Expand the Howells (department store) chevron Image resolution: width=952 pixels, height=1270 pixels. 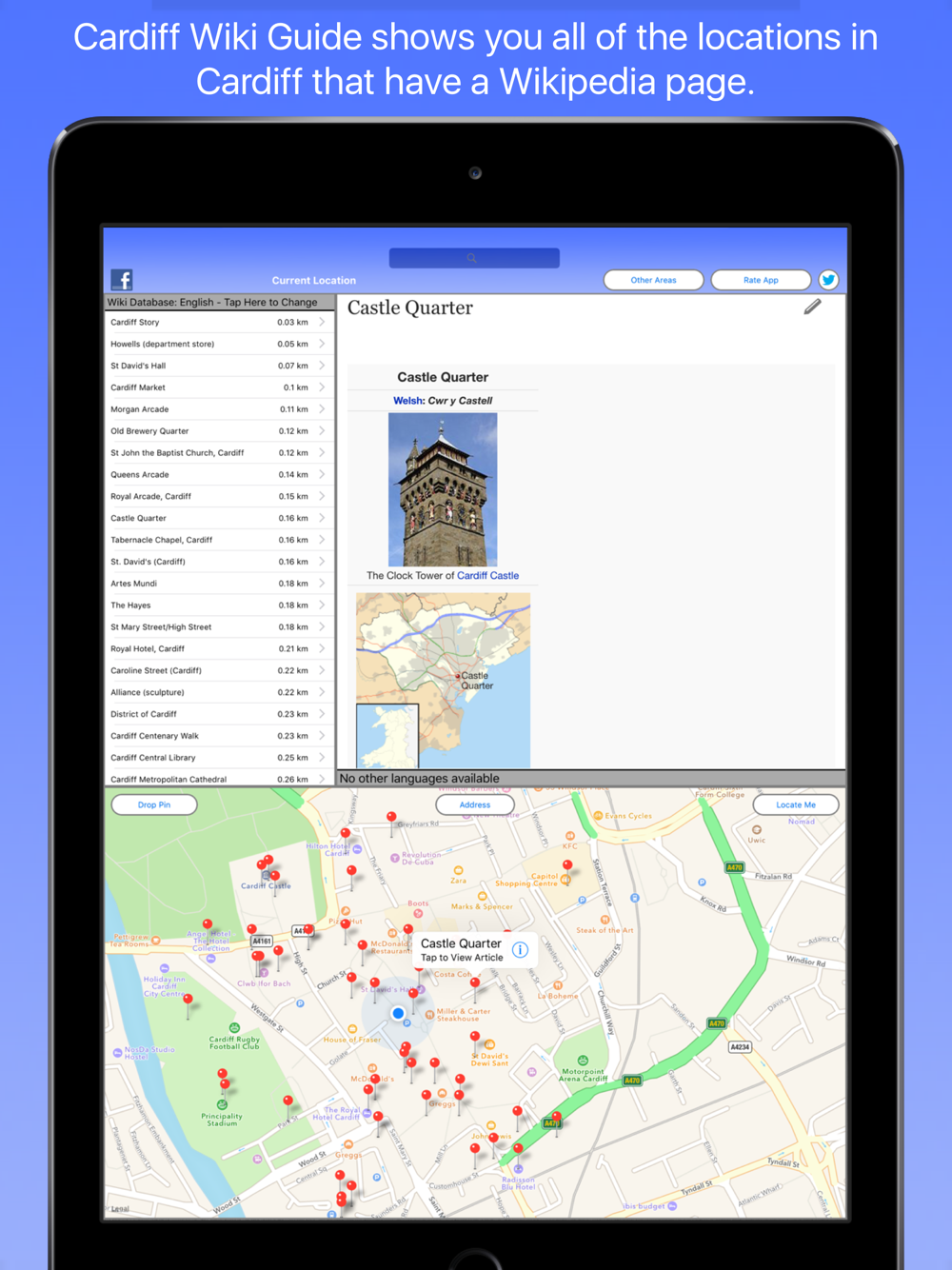[x=322, y=344]
